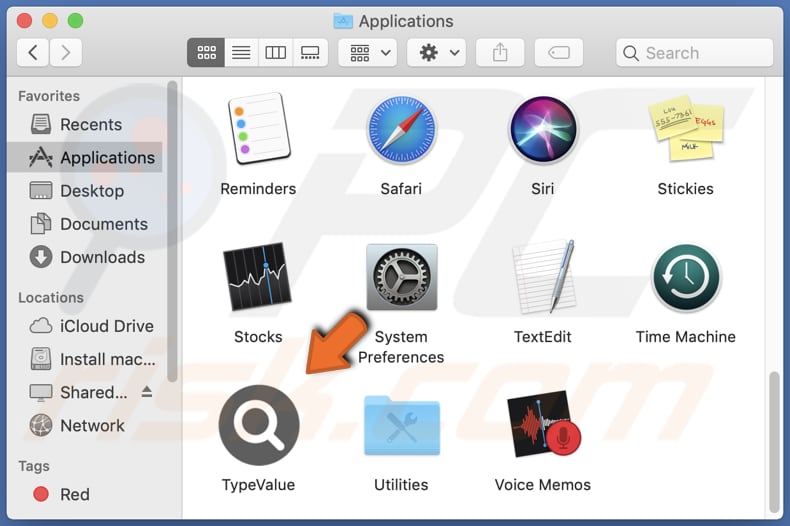
Task: Click the "TextEdit" name label
Action: [x=543, y=337]
